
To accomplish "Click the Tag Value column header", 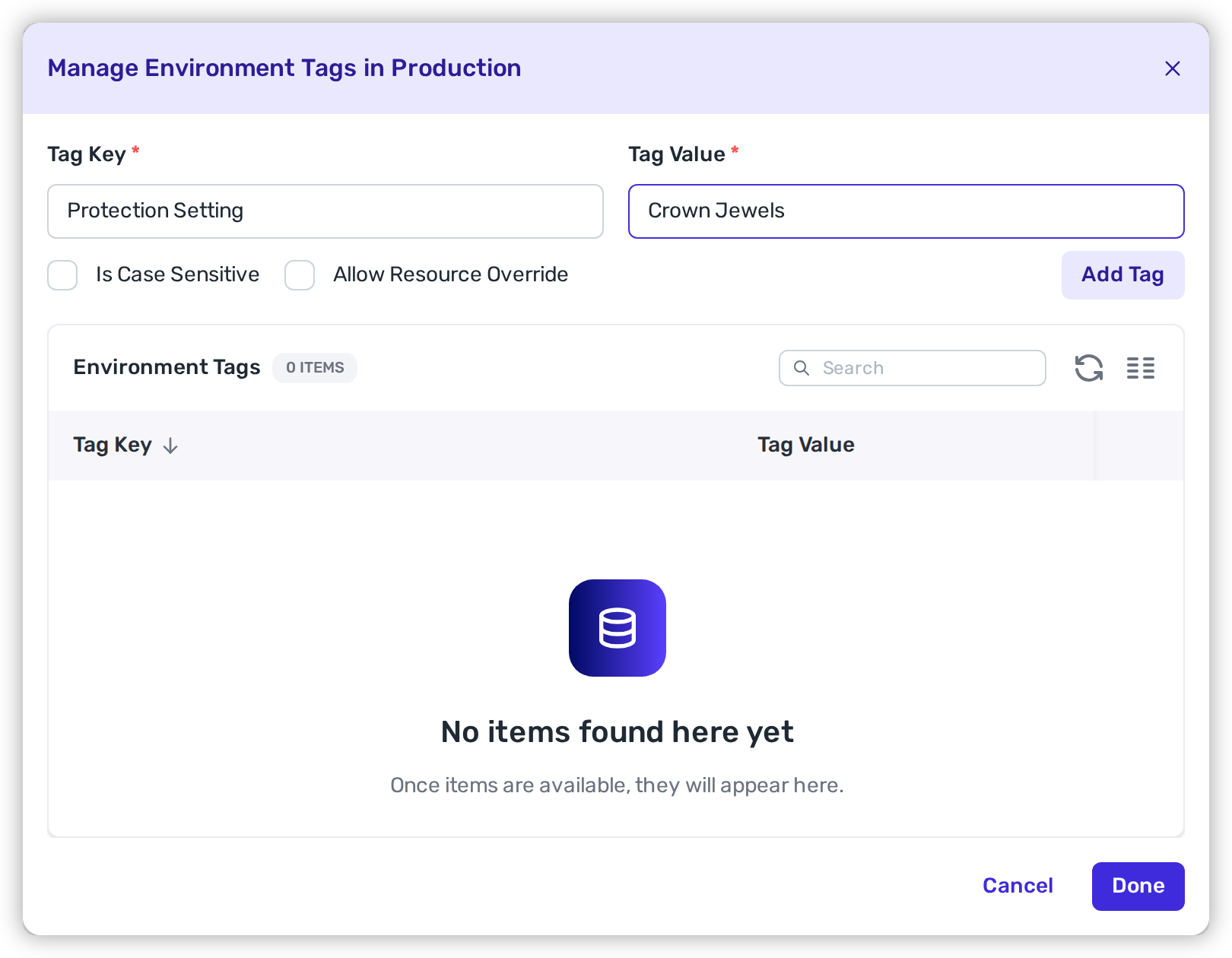I will pos(805,445).
